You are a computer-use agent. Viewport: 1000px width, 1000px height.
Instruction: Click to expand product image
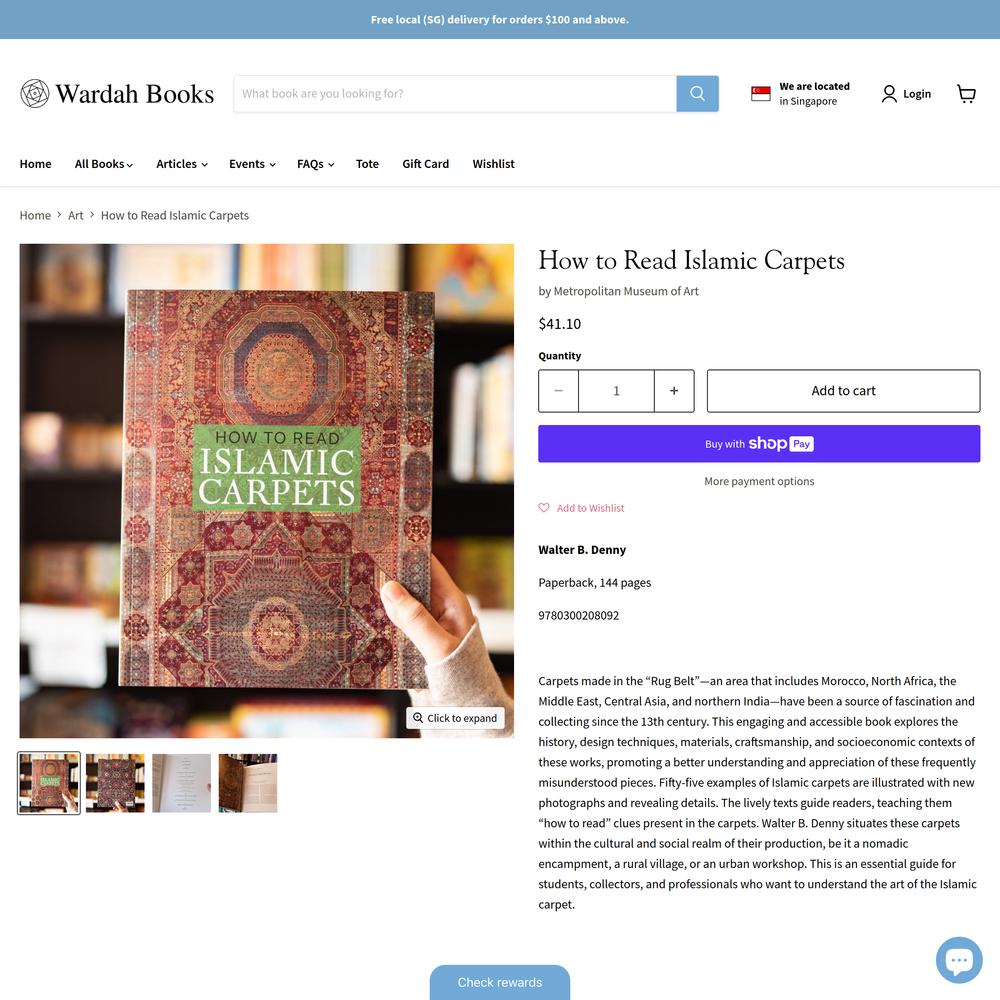click(455, 718)
